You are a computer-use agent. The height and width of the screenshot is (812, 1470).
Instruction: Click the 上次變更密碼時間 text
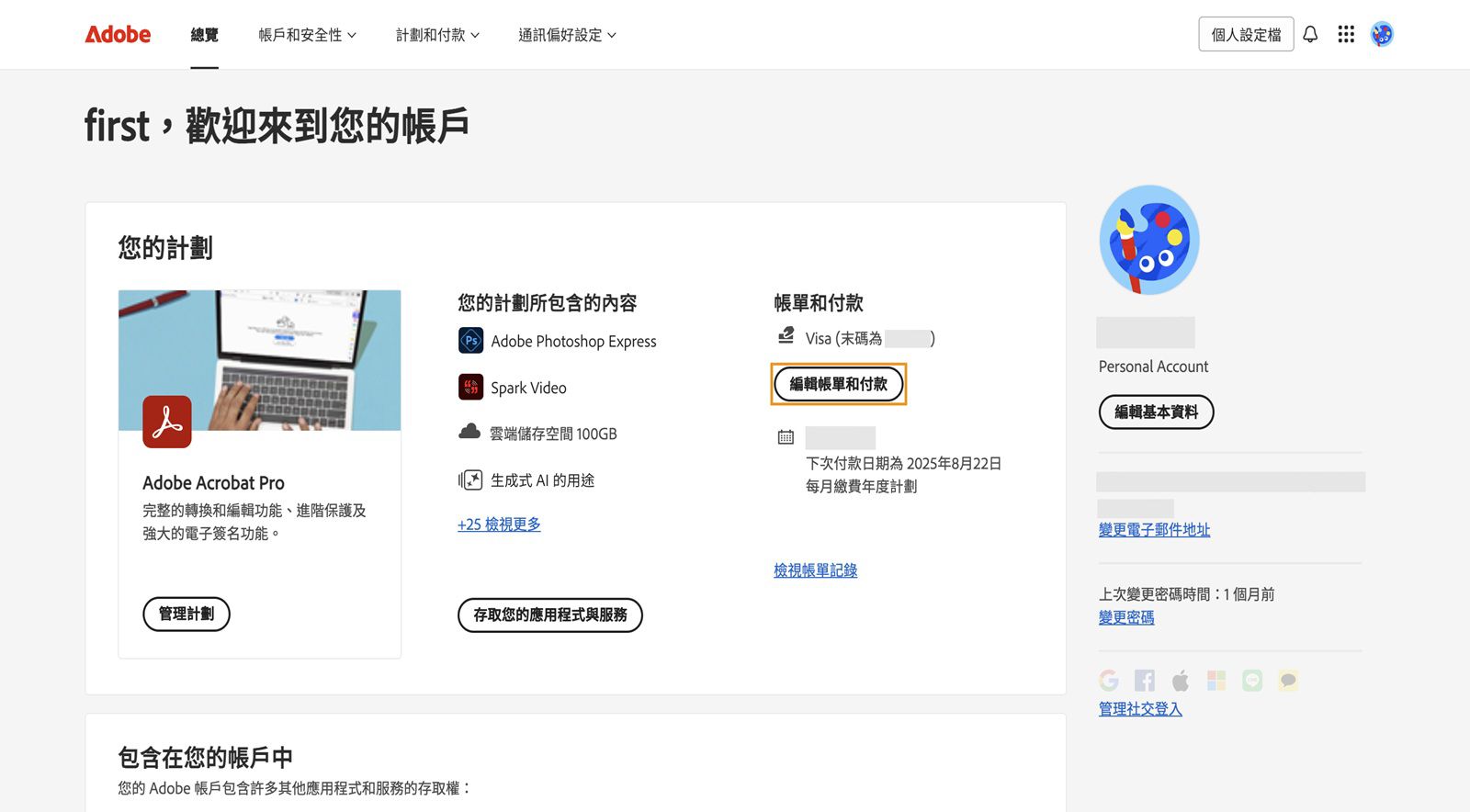tap(1186, 594)
